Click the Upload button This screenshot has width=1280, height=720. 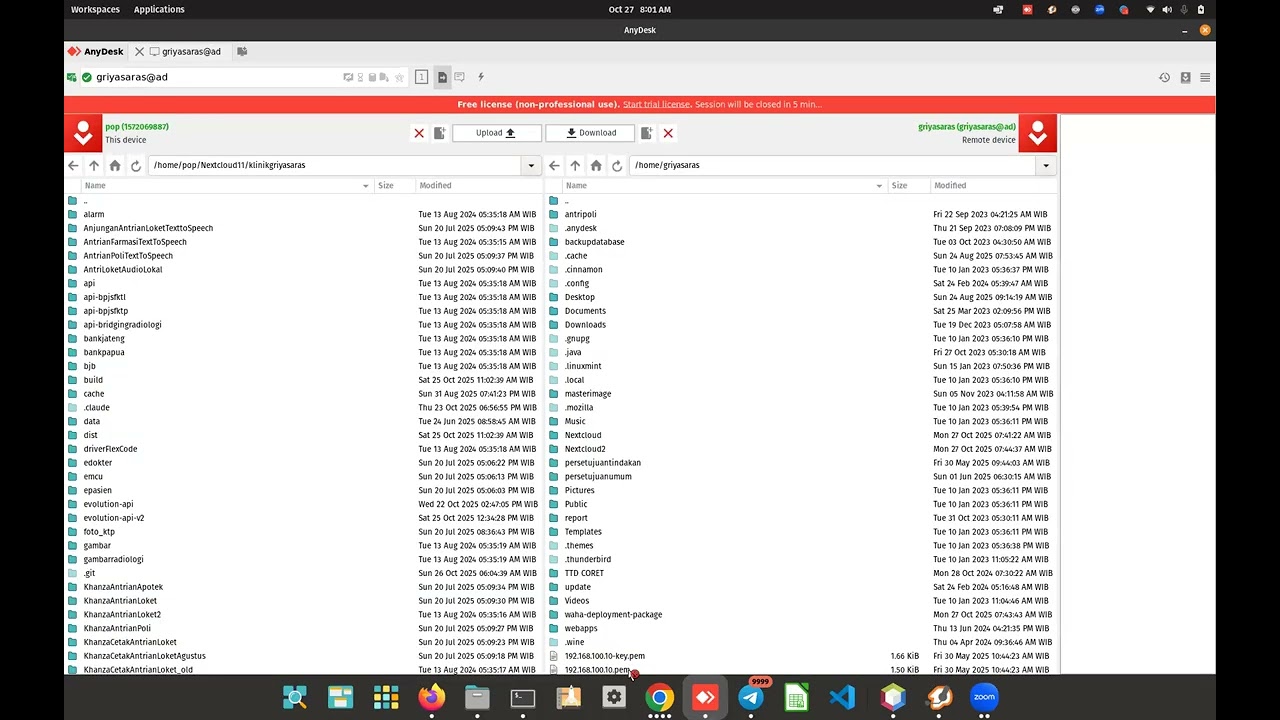point(497,133)
